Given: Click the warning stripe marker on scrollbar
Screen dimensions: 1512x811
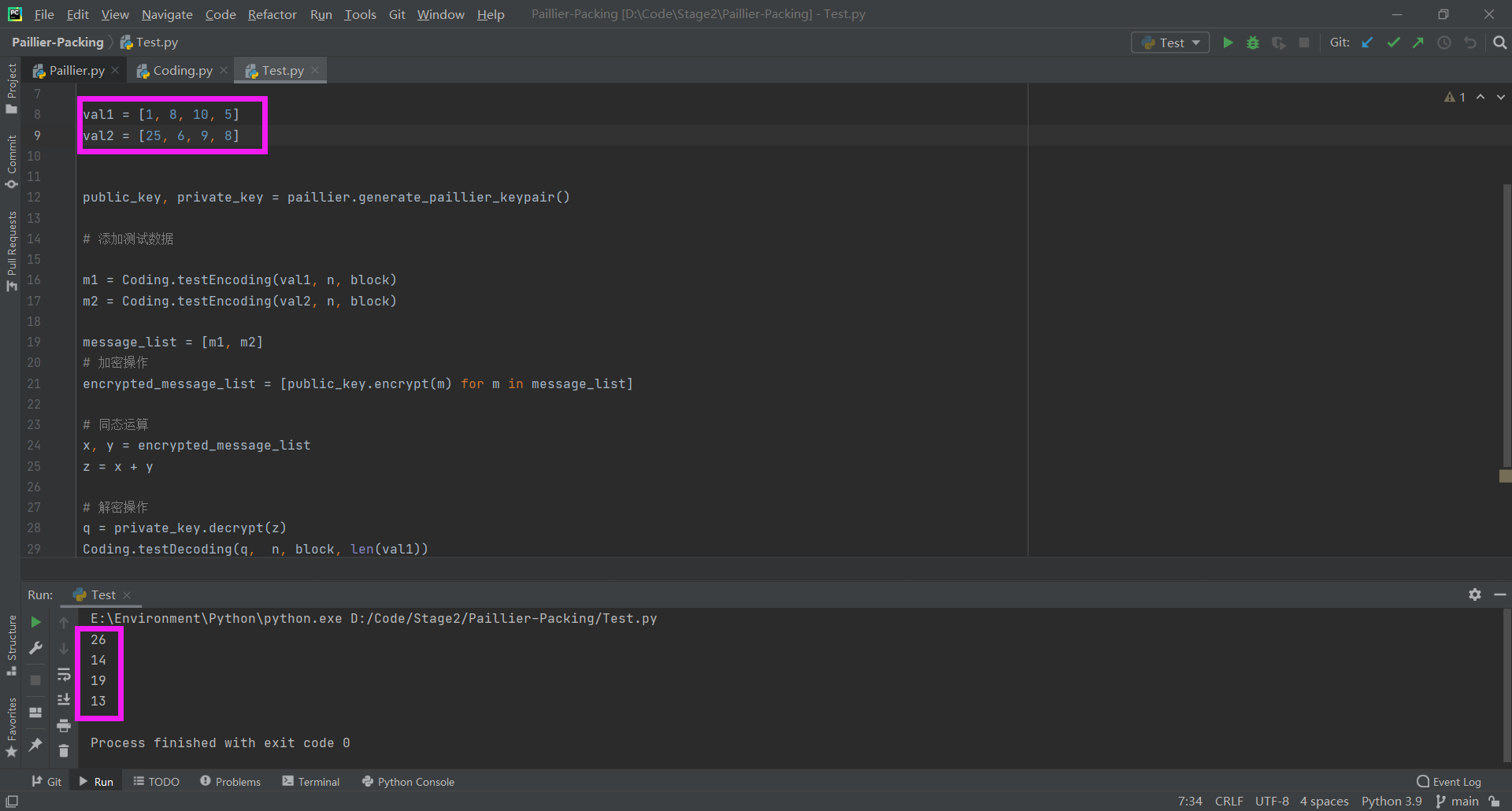Looking at the screenshot, I should (1506, 476).
